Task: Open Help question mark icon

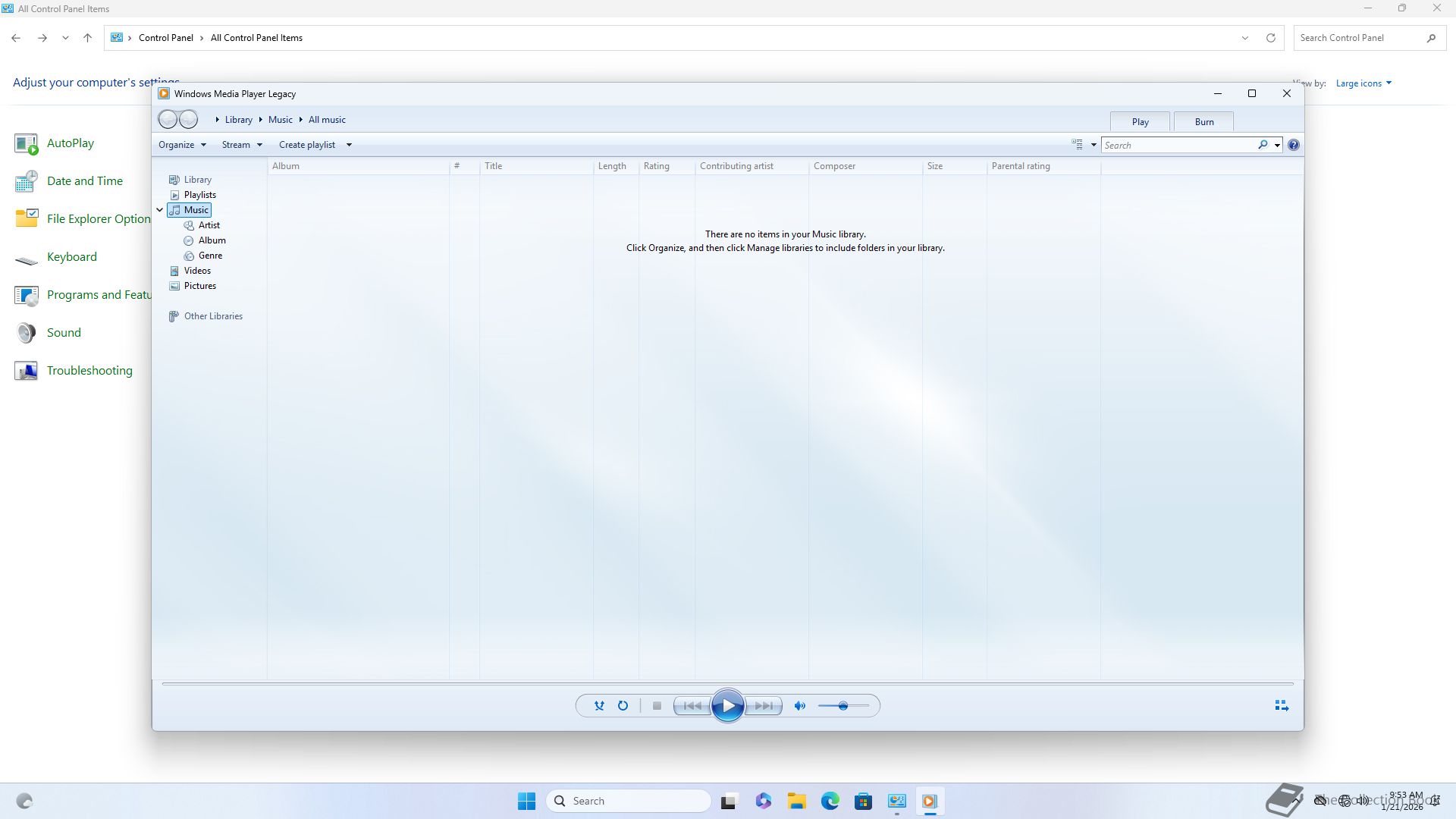Action: click(1294, 145)
